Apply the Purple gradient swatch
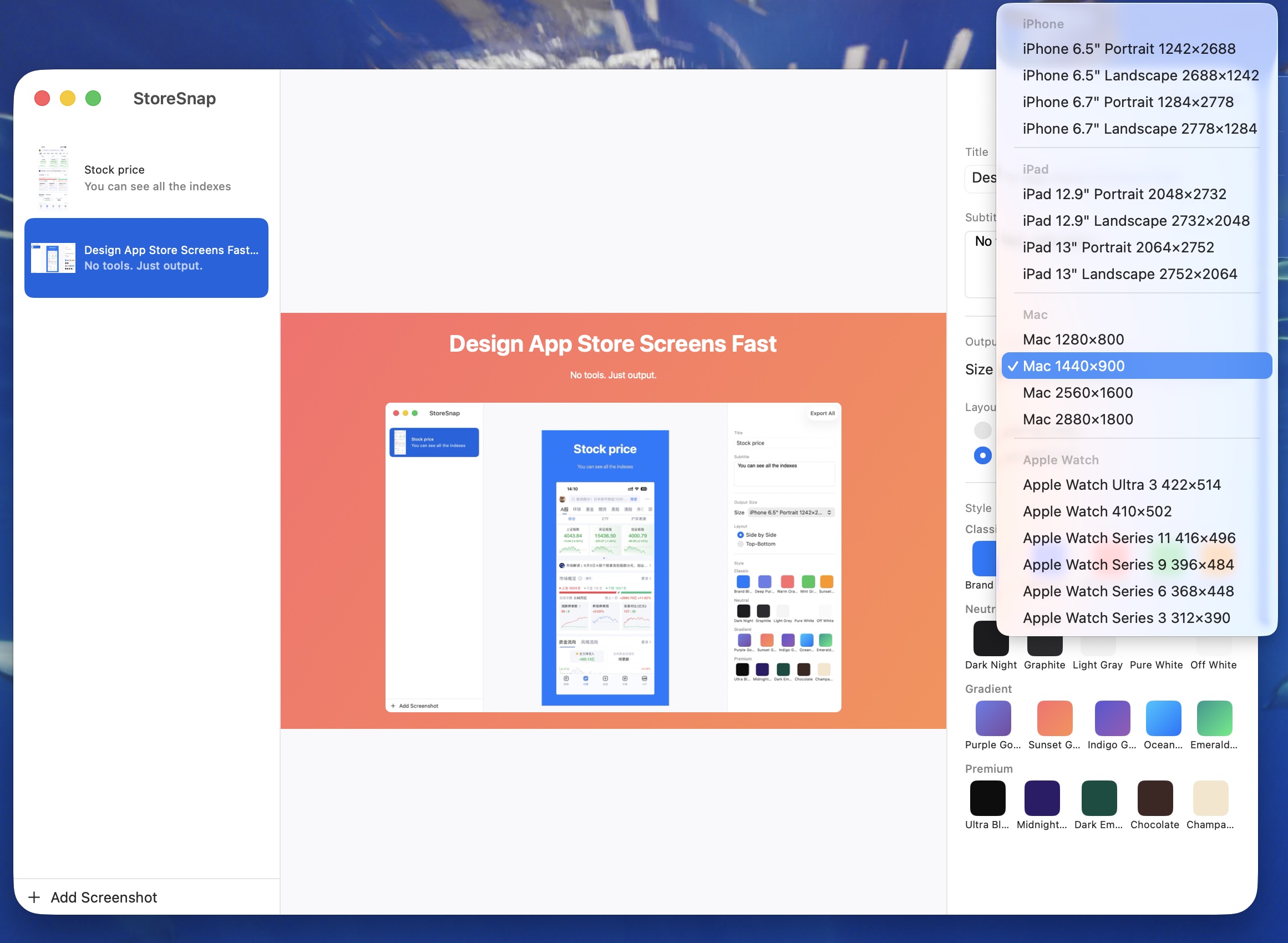Screen dimensions: 1288x943 click(993, 718)
